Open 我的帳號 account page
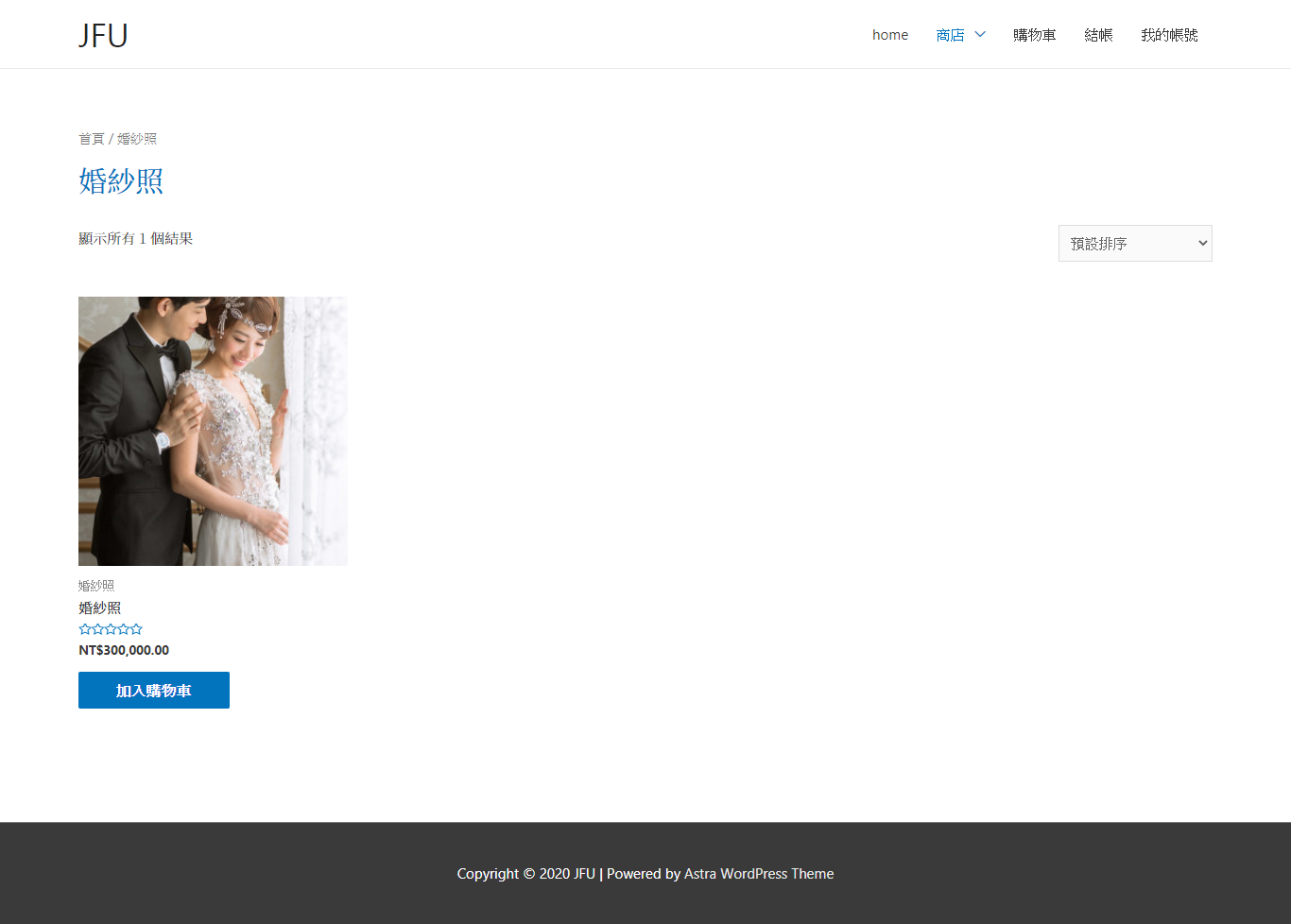 click(x=1169, y=35)
